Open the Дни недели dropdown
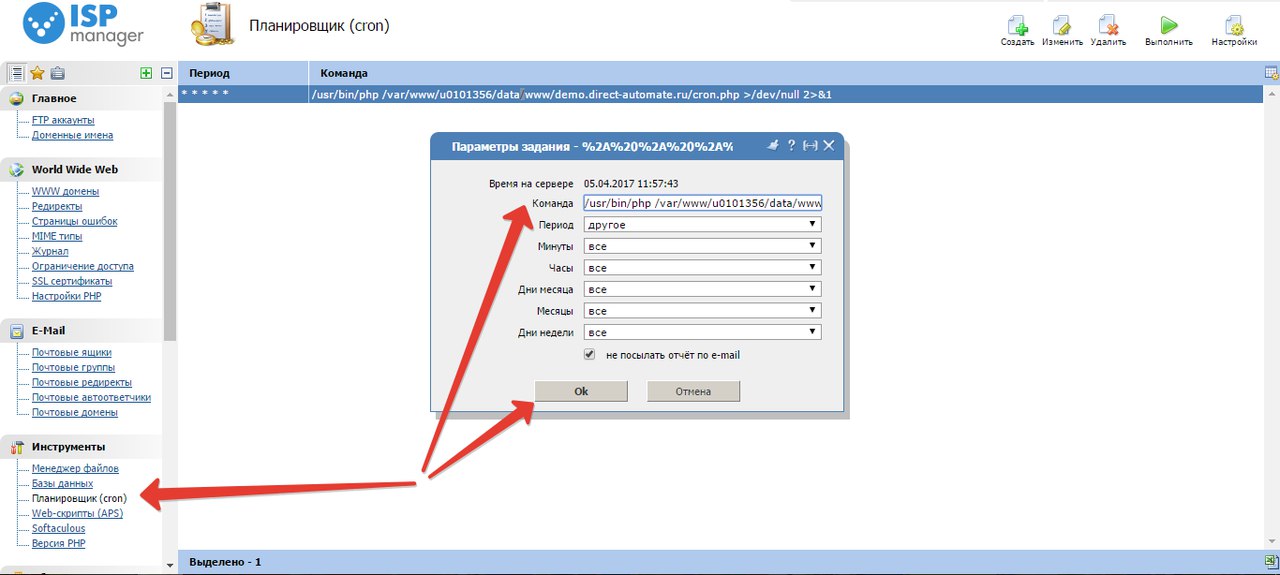The image size is (1280, 575). pyautogui.click(x=703, y=332)
